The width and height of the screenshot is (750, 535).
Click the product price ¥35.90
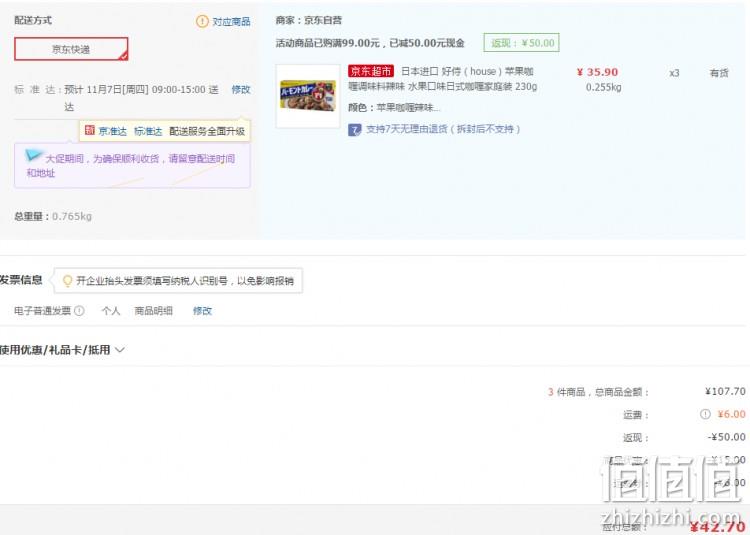[597, 72]
